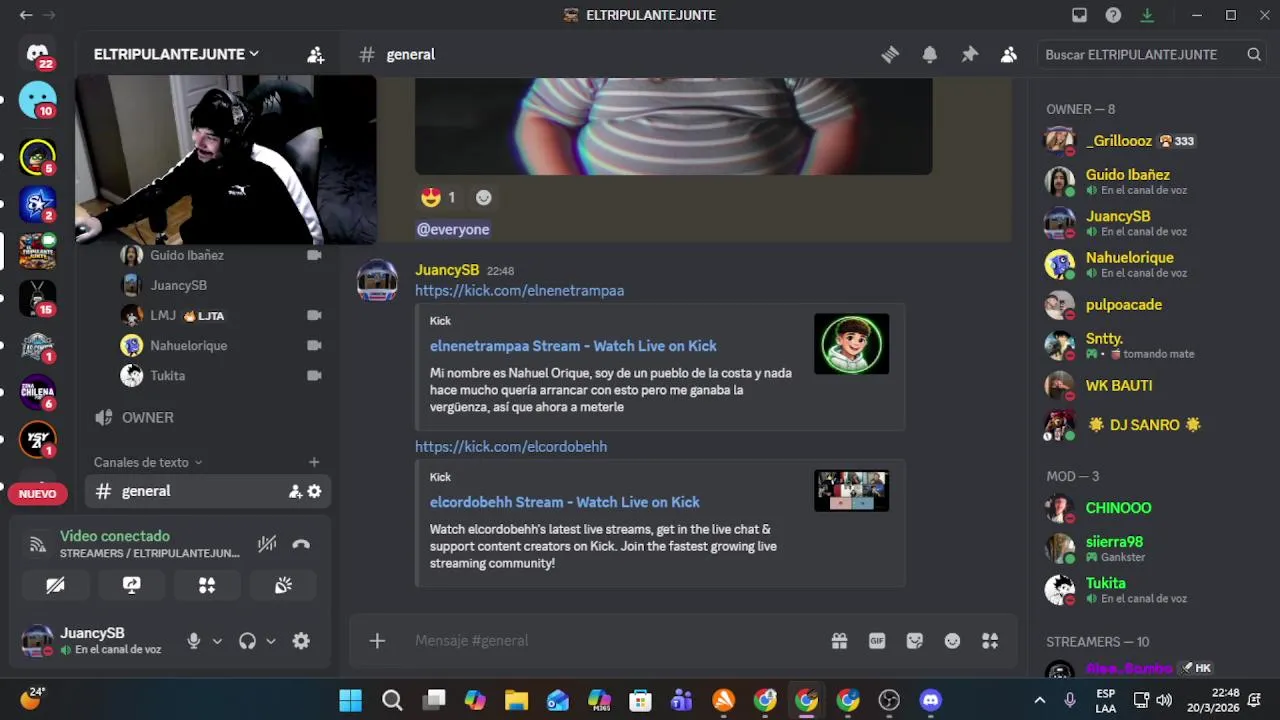Open link kick.com/elcordobehh
This screenshot has height=720, width=1280.
click(511, 446)
